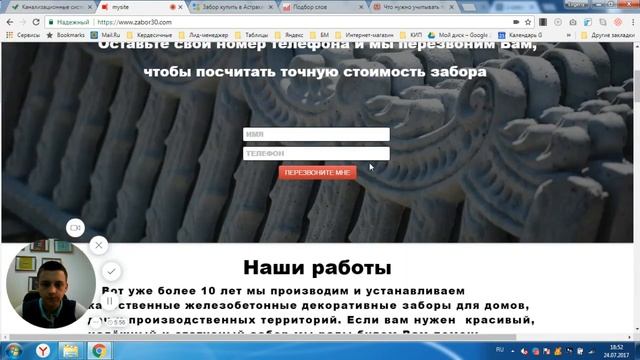Go back with the browser back arrow
Image resolution: width=640 pixels, height=360 pixels.
pyautogui.click(x=10, y=22)
